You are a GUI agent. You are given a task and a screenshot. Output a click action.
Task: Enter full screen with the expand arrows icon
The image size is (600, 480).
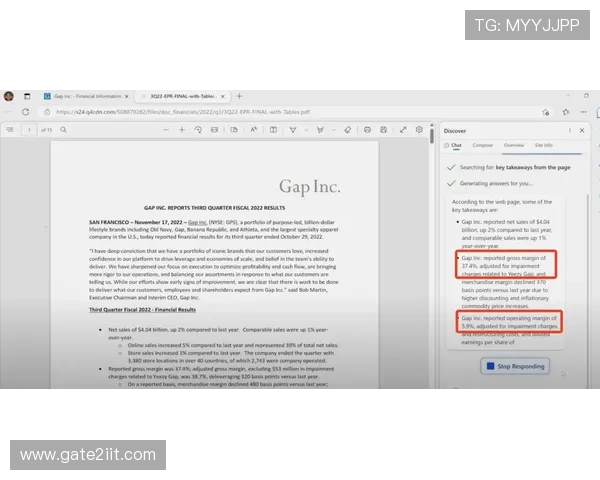(401, 129)
